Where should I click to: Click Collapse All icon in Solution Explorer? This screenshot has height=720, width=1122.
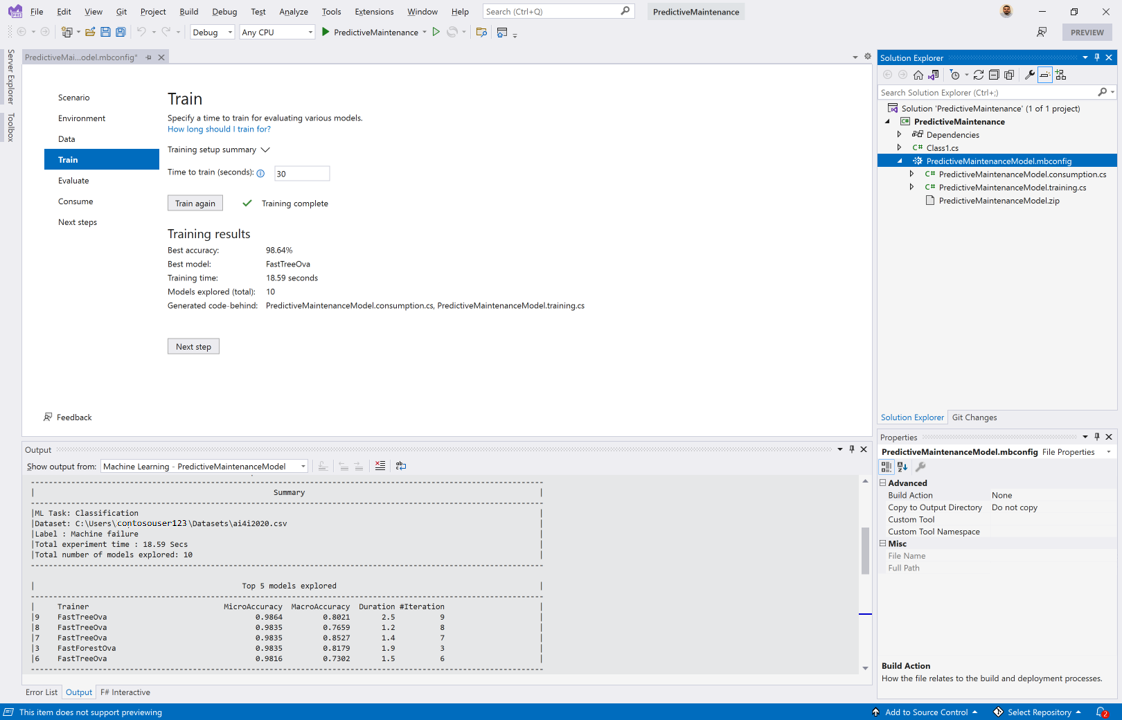(x=994, y=75)
